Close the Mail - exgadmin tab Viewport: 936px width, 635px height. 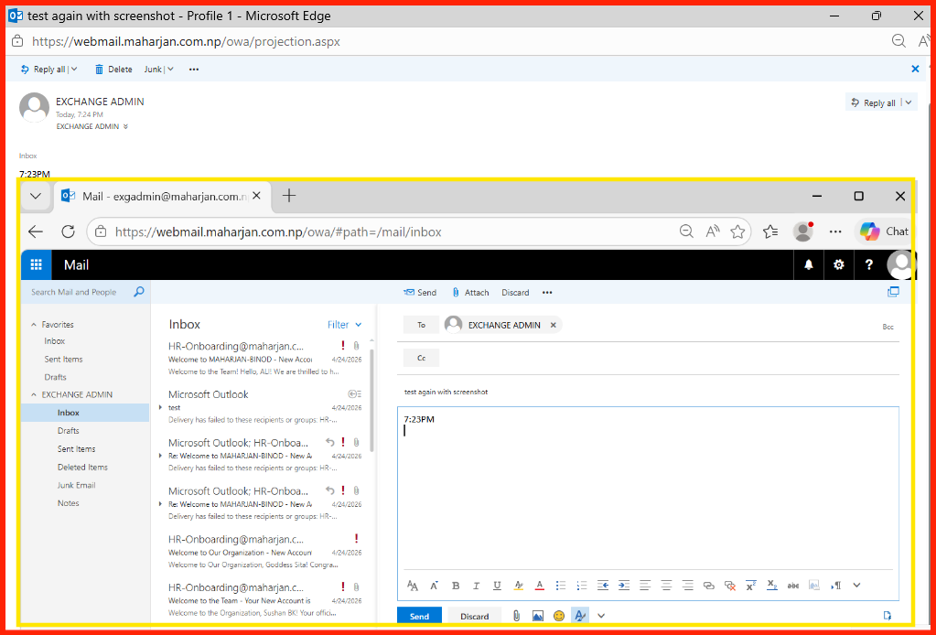(x=257, y=196)
